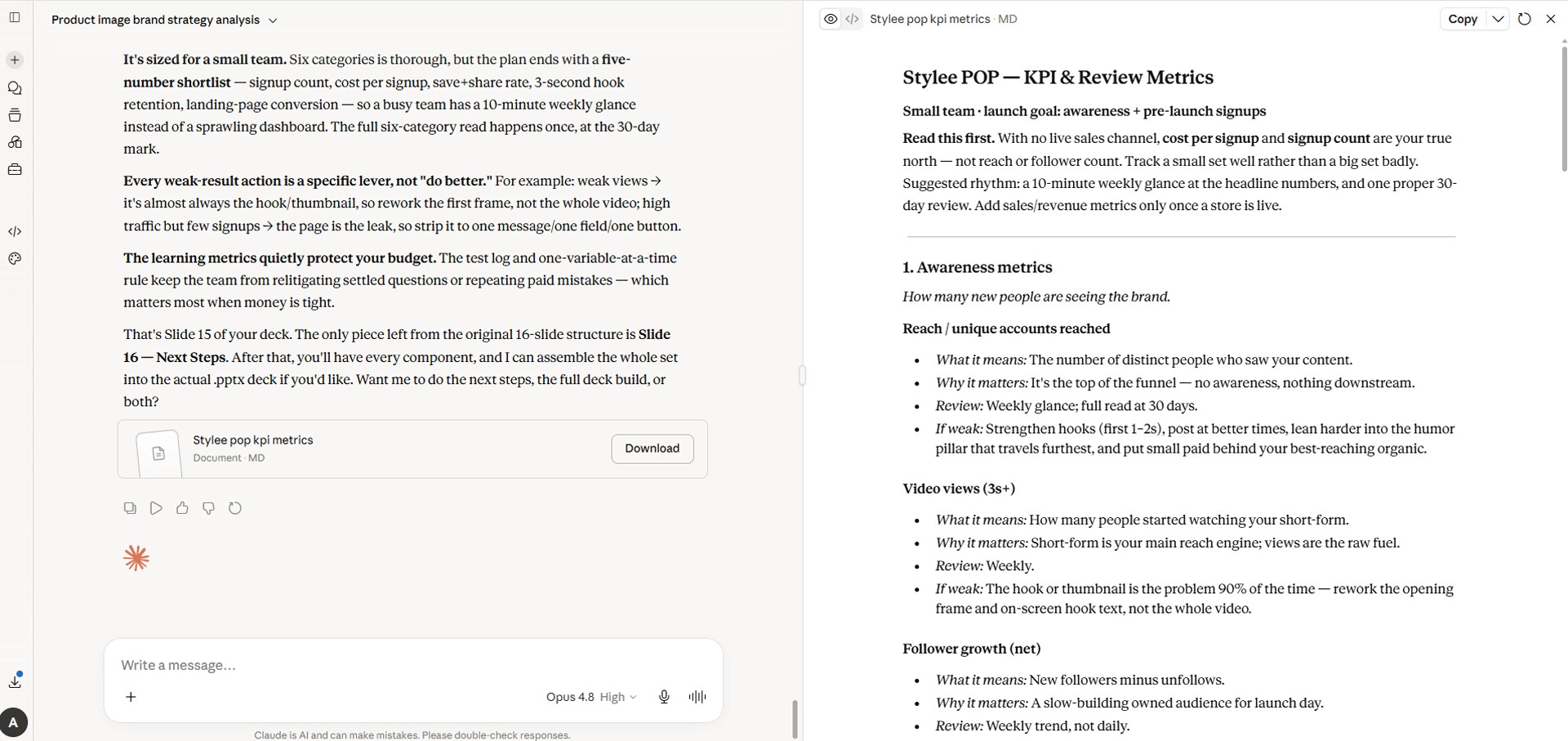
Task: Click the 'Video views (3s+)' subheading
Action: tap(959, 489)
